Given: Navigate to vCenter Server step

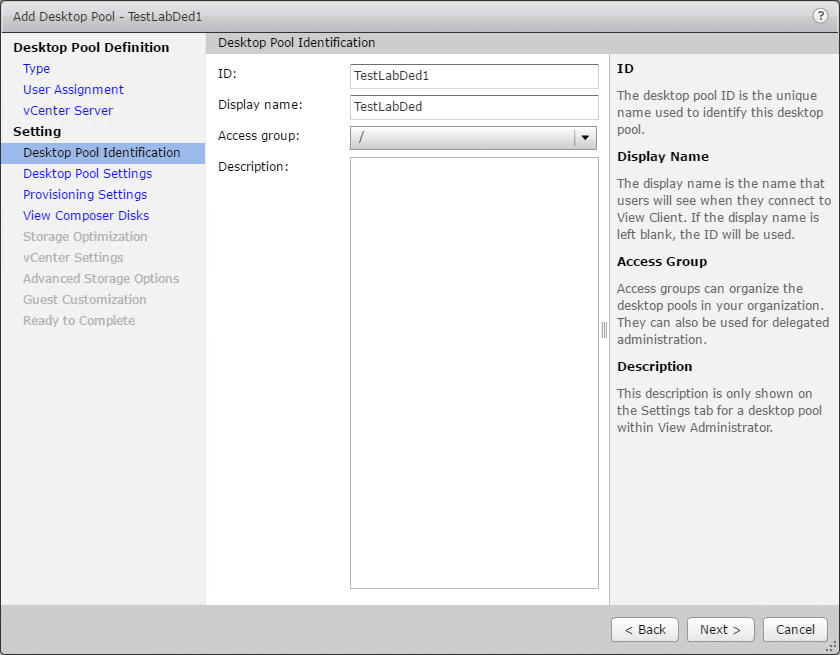Looking at the screenshot, I should (x=68, y=111).
